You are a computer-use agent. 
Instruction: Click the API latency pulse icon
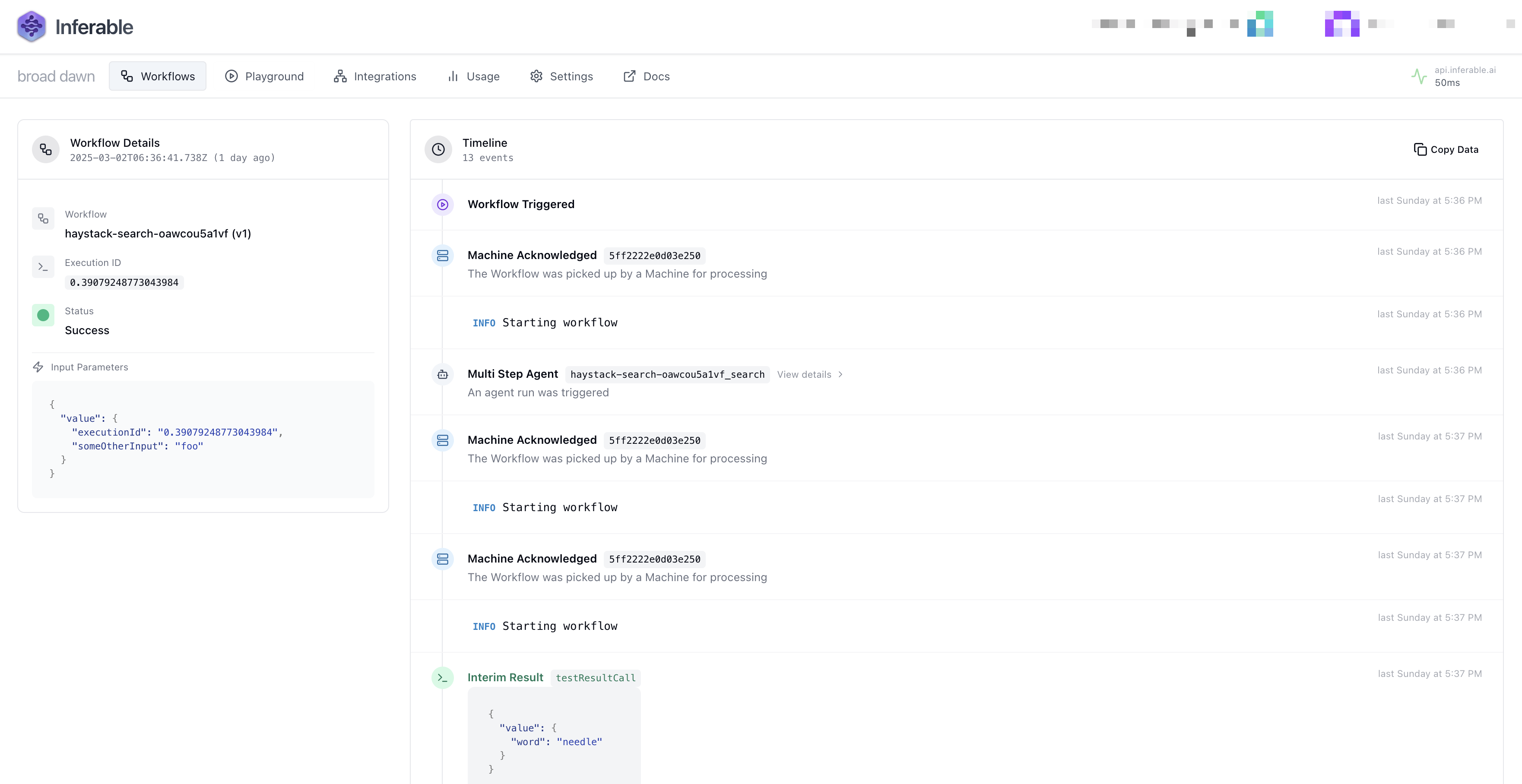point(1419,76)
